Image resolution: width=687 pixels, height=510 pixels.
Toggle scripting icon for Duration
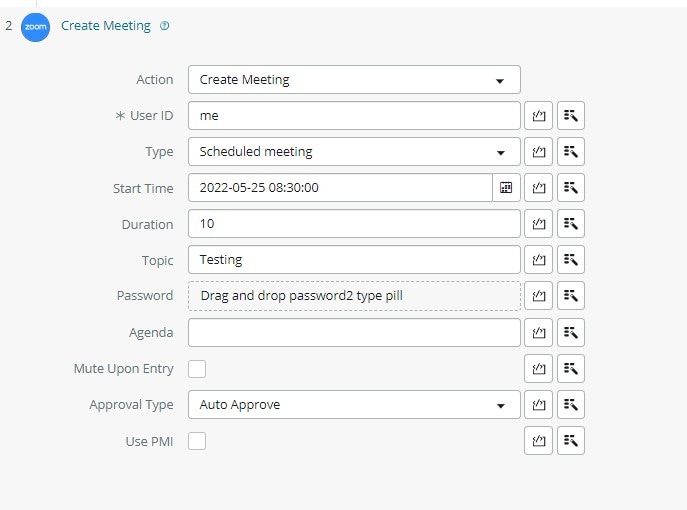538,224
